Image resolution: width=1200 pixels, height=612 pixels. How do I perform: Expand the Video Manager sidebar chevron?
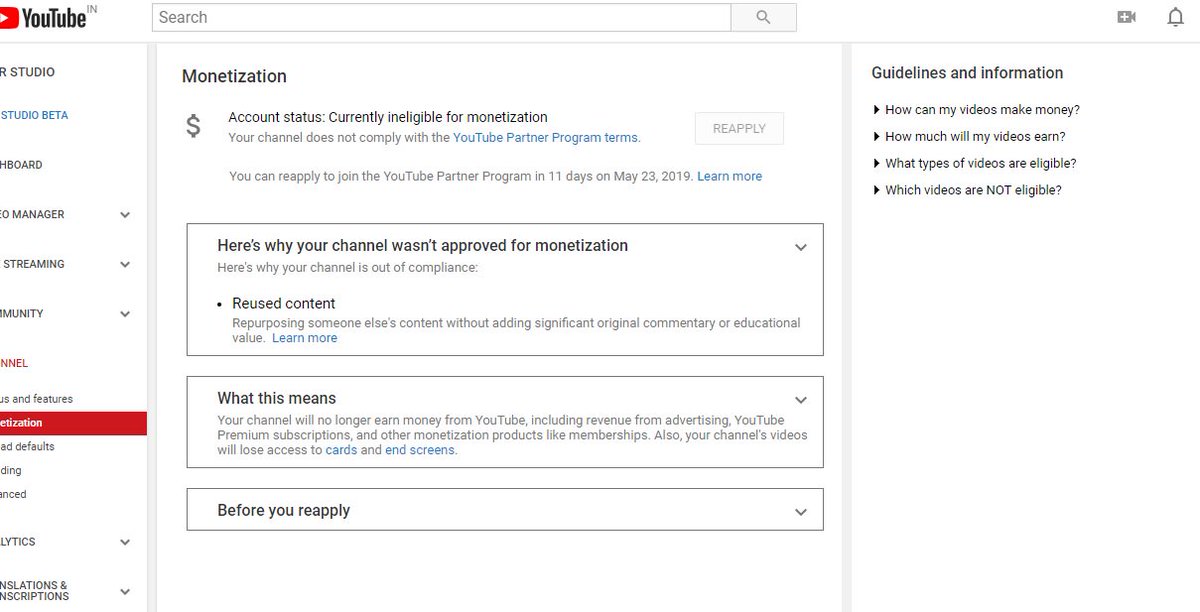click(x=125, y=214)
